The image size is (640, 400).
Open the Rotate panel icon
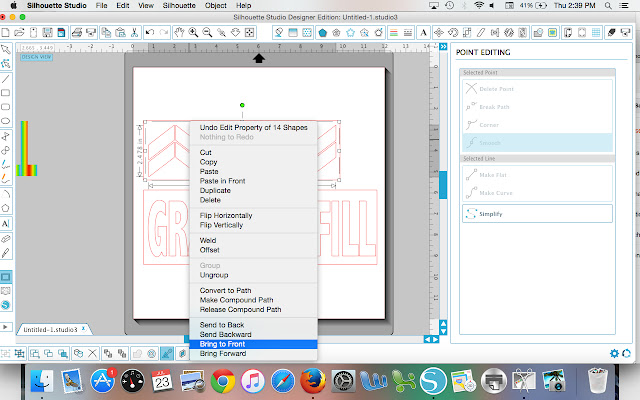(x=453, y=33)
